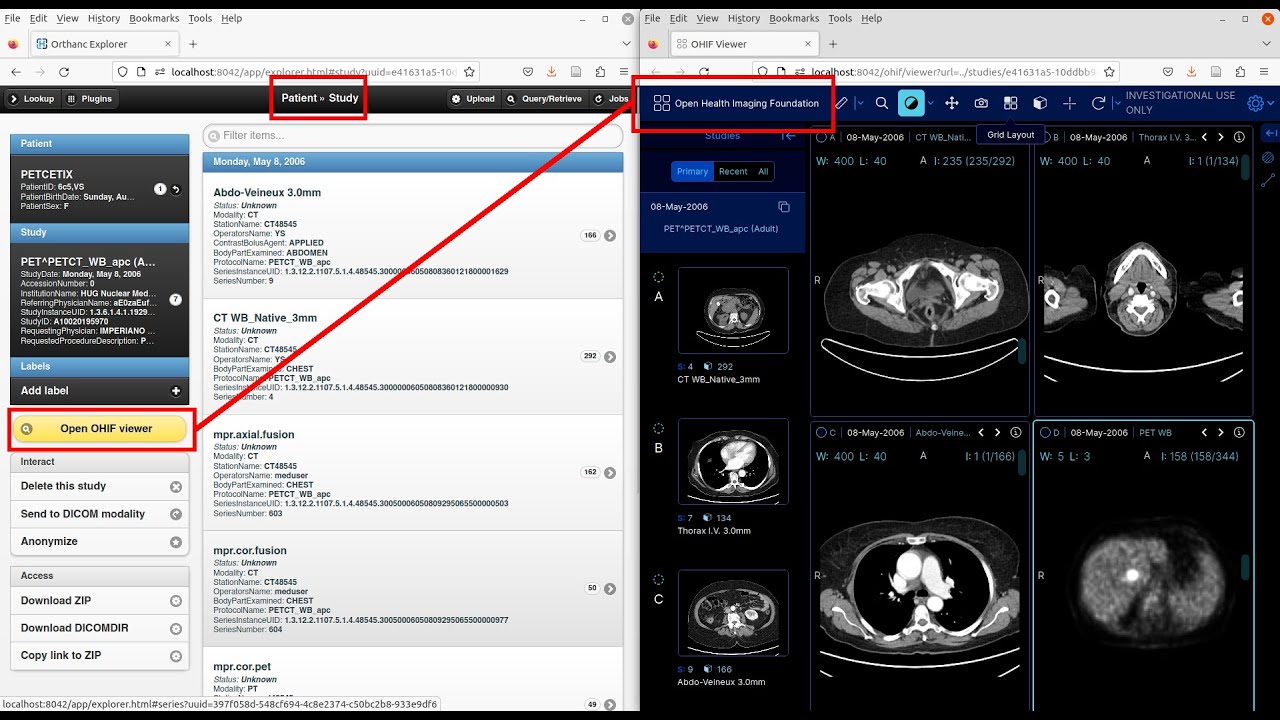Viewport: 1280px width, 720px height.
Task: Click info icon of the Thorax I.V. viewport
Action: (x=1239, y=137)
